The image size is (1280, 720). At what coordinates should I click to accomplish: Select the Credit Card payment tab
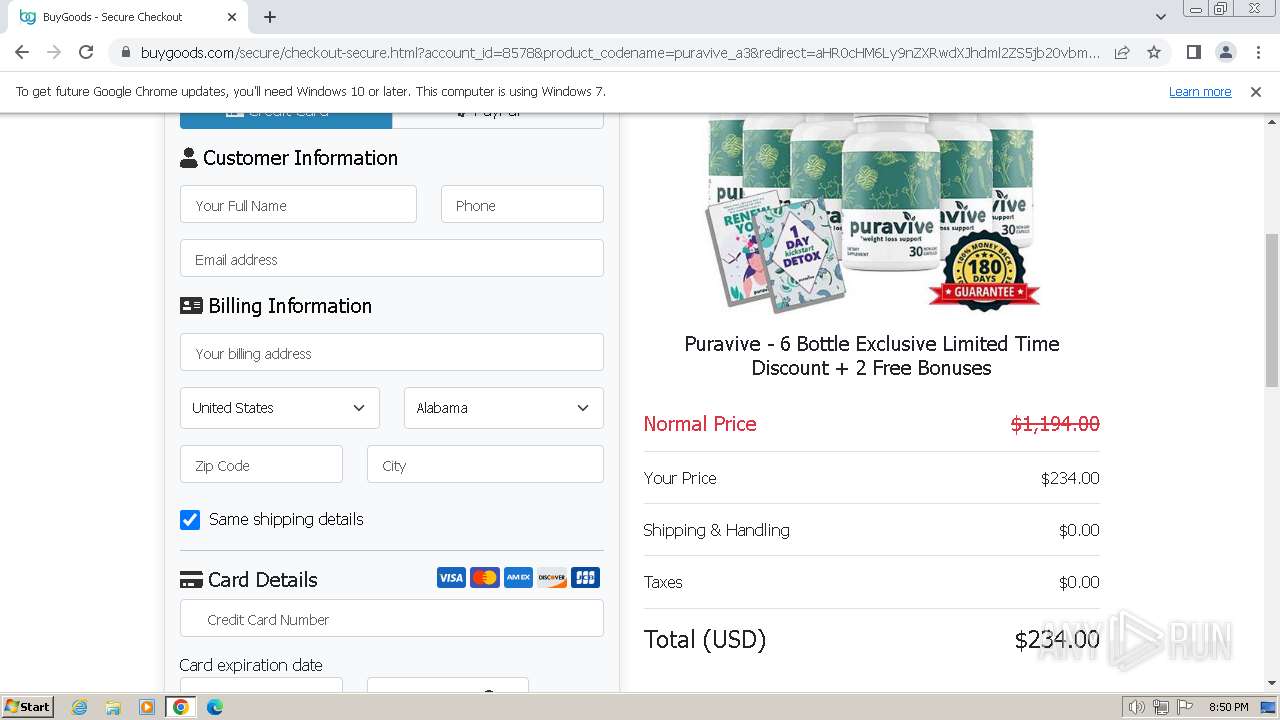click(x=286, y=120)
